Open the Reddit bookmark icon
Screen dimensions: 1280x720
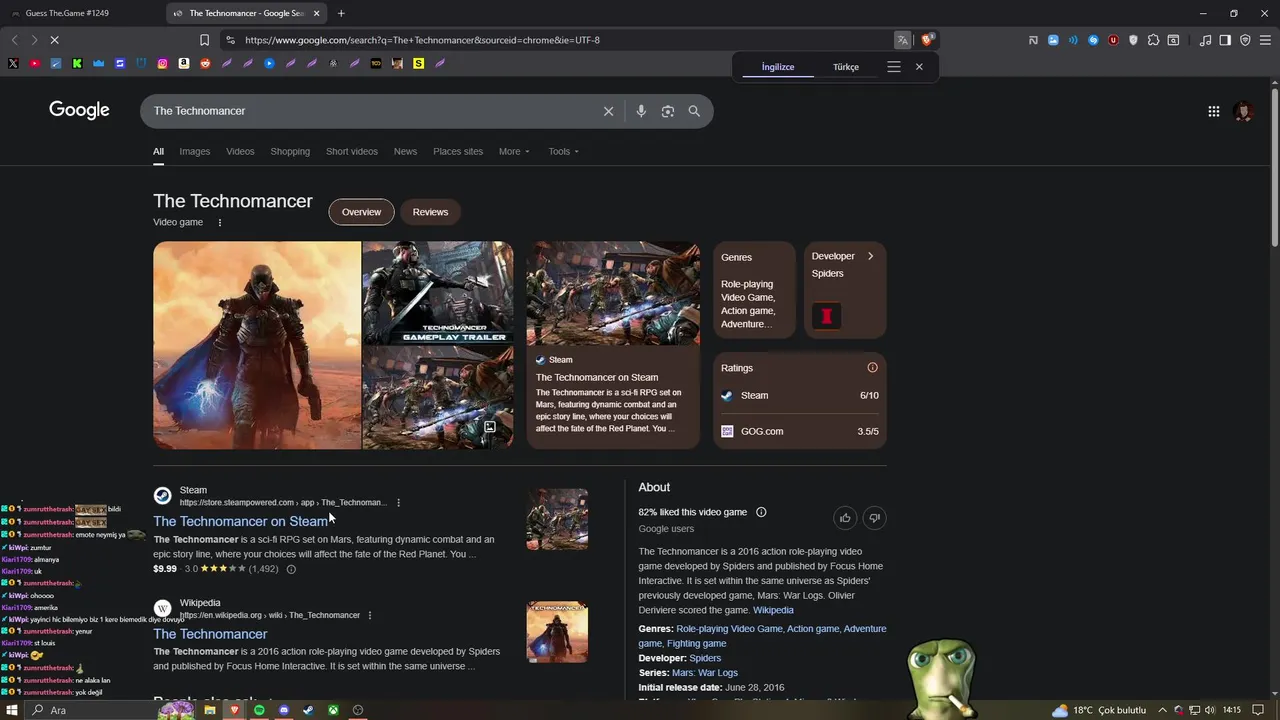point(205,63)
